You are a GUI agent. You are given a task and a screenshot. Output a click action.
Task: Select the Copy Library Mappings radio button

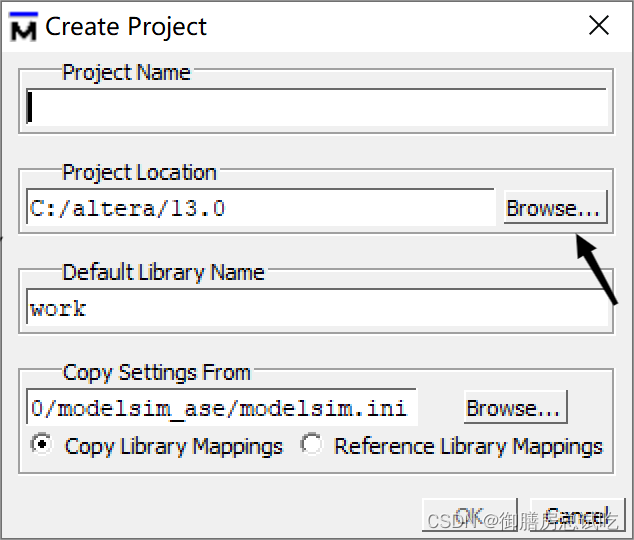pyautogui.click(x=42, y=445)
